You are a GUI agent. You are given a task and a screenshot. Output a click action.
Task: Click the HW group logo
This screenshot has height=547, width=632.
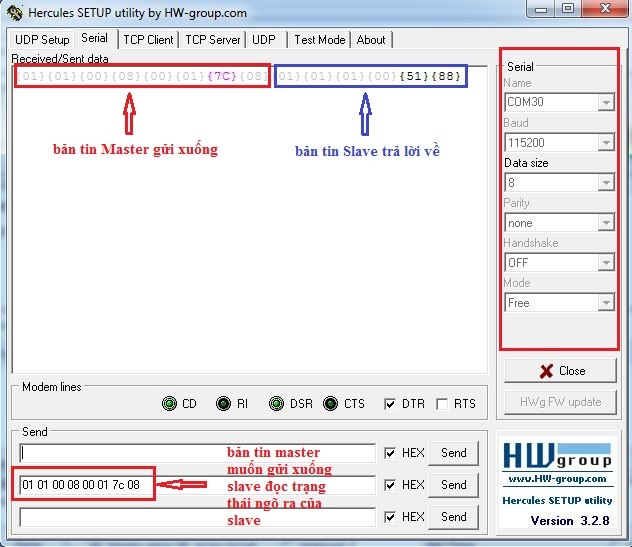tap(558, 455)
